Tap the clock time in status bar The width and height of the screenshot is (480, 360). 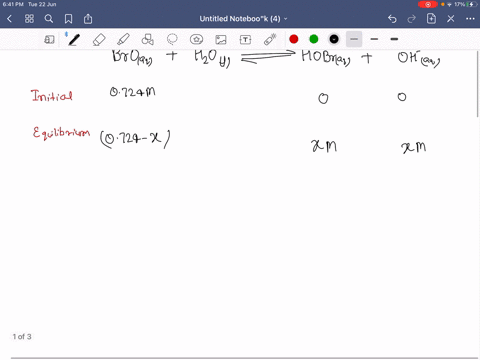pyautogui.click(x=13, y=4)
